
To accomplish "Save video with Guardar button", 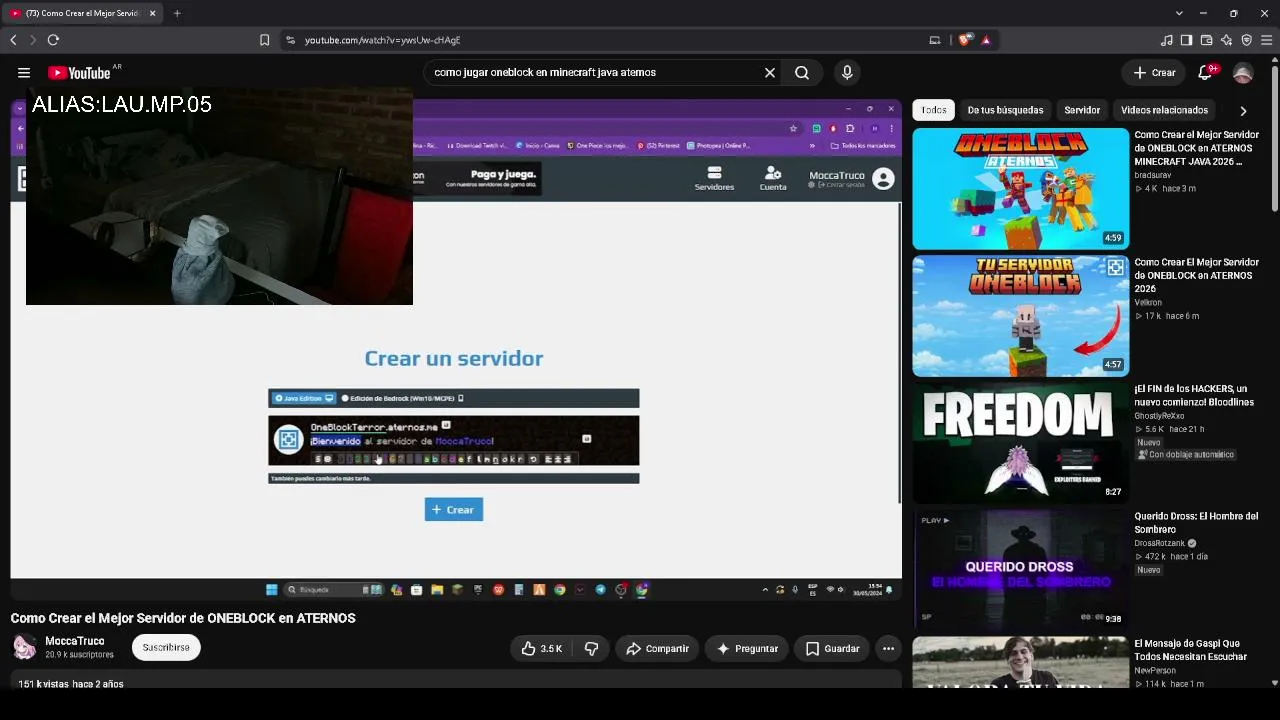I will [x=832, y=648].
